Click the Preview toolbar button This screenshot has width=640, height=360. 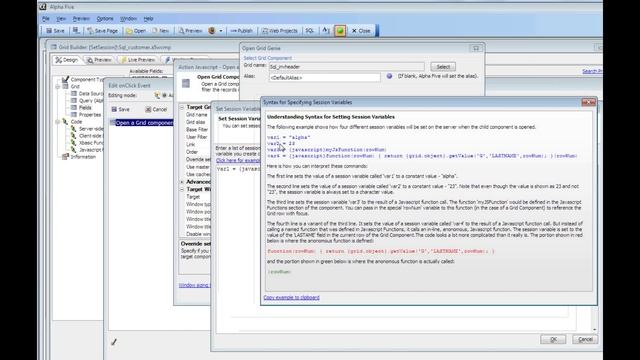click(190, 31)
